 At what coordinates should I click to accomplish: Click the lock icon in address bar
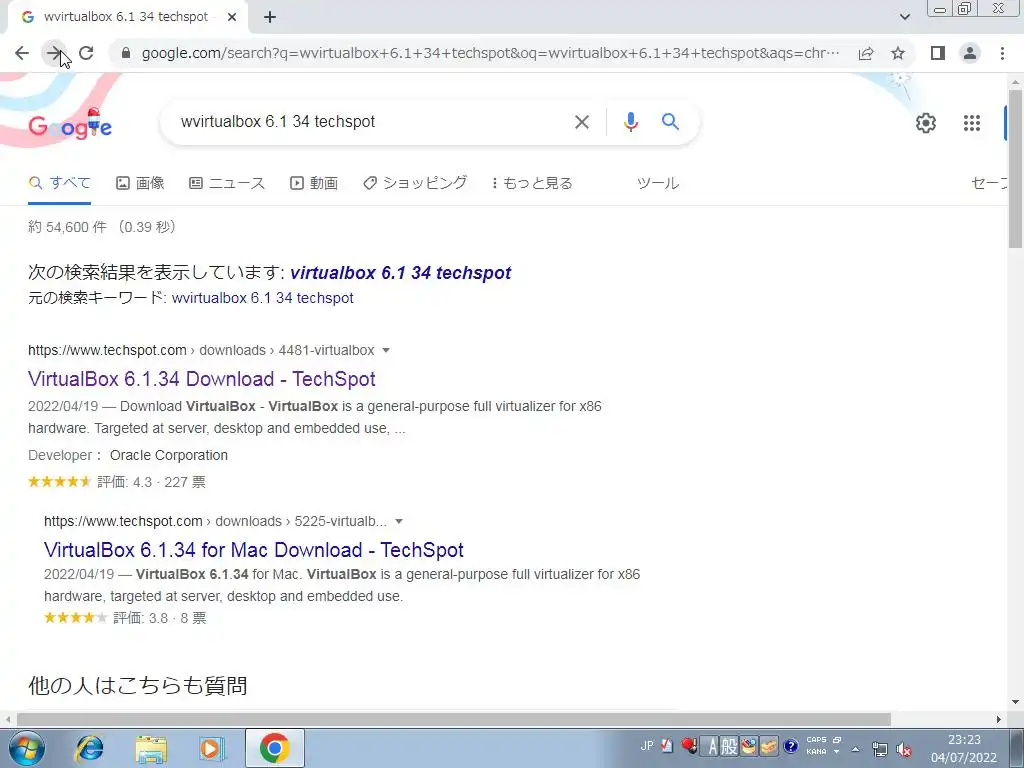[x=126, y=53]
